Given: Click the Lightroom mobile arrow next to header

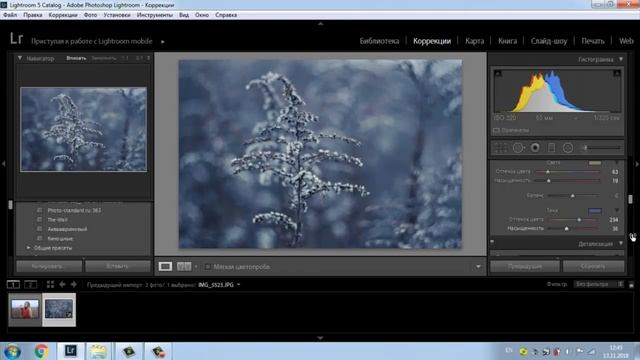Looking at the screenshot, I should click(163, 42).
